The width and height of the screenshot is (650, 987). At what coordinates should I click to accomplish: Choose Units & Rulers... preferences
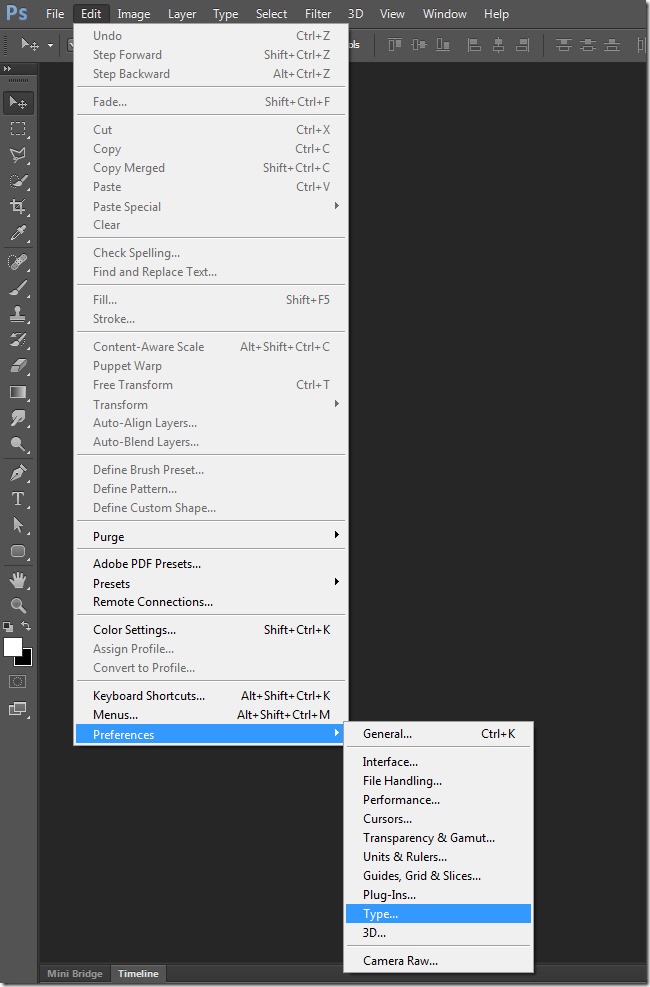[x=439, y=857]
